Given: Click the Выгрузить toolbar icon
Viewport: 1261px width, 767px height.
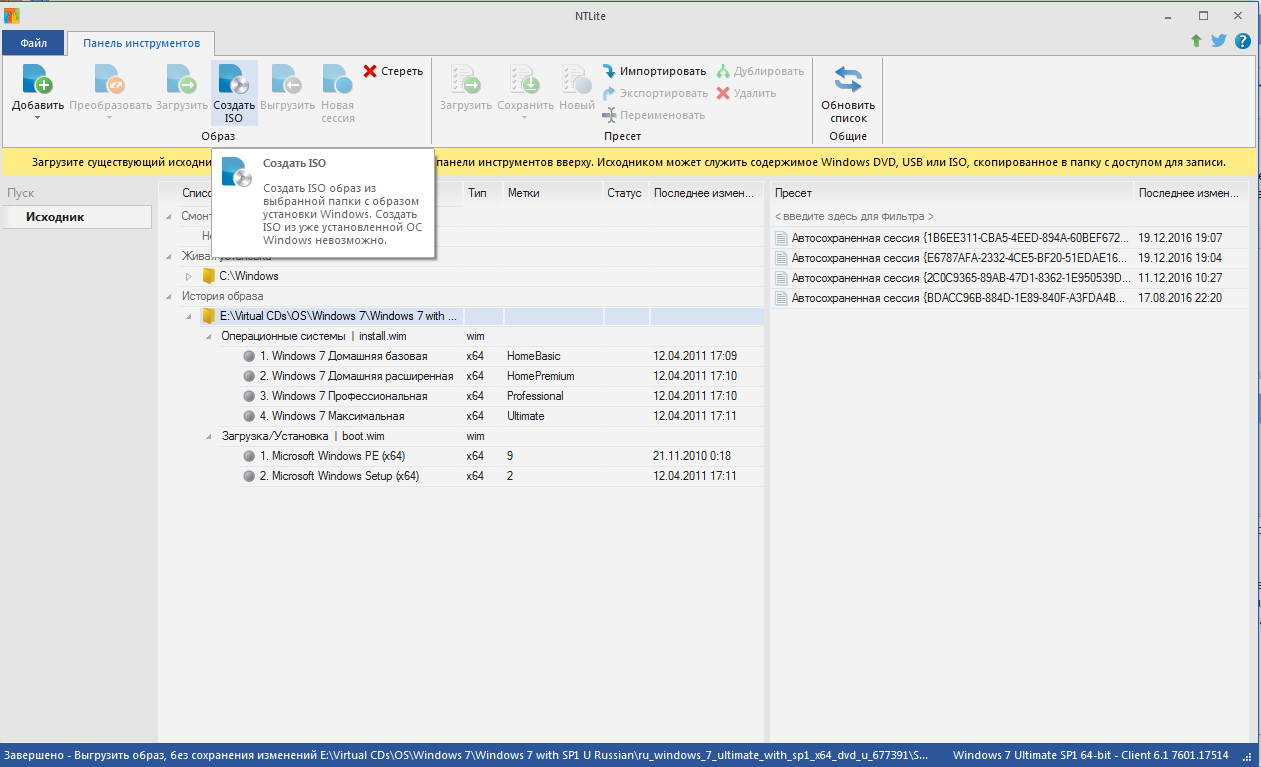Looking at the screenshot, I should pos(287,79).
